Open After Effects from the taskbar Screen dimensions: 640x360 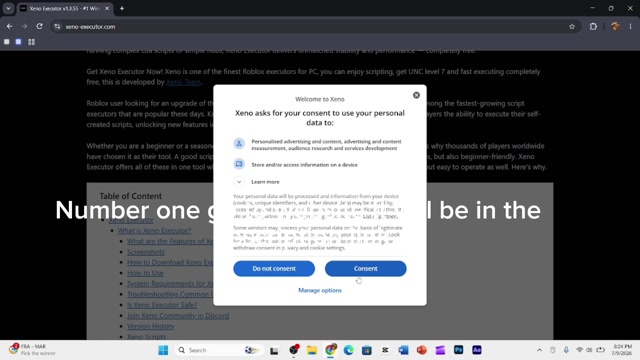(477, 350)
